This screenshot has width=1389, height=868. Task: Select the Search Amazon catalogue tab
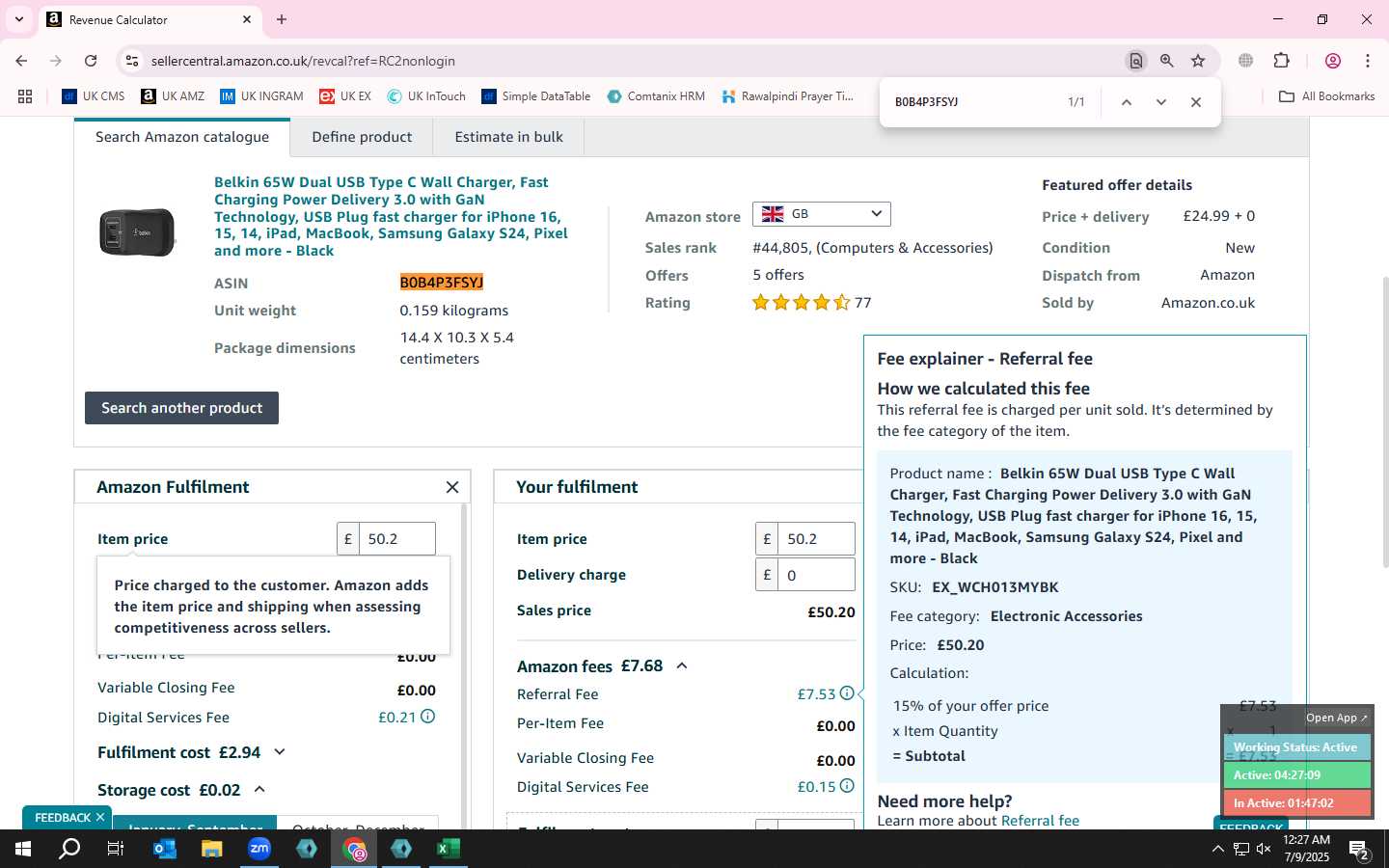coord(182,137)
